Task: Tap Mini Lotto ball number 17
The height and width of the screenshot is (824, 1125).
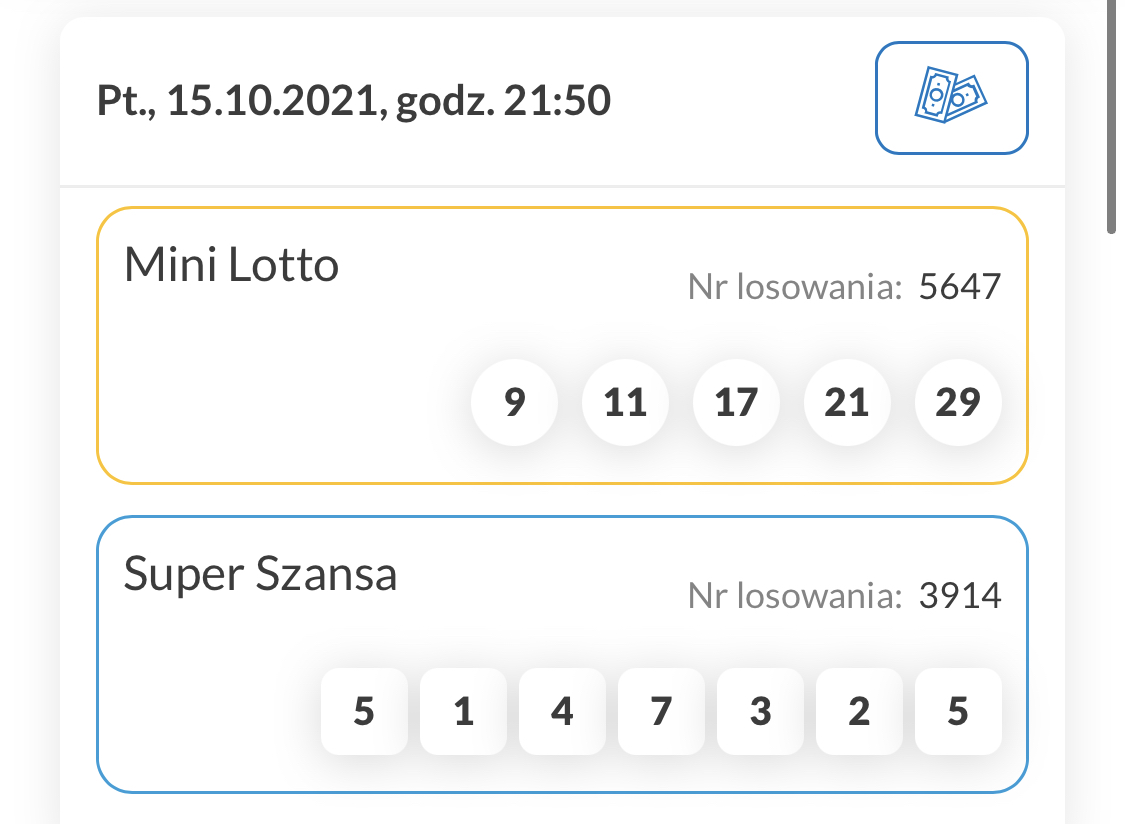Action: (736, 403)
